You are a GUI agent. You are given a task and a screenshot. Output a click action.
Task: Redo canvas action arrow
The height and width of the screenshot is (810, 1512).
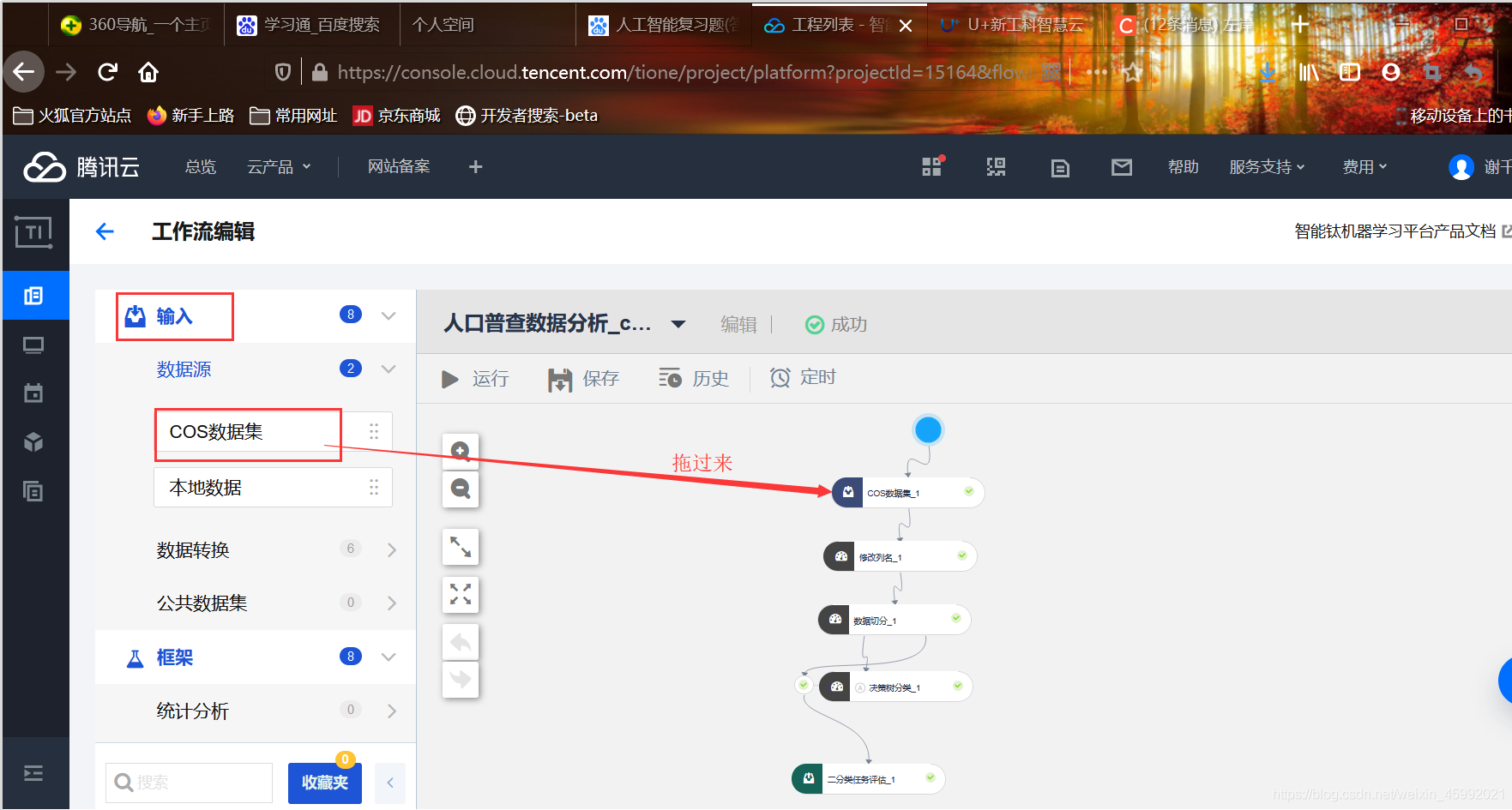461,680
